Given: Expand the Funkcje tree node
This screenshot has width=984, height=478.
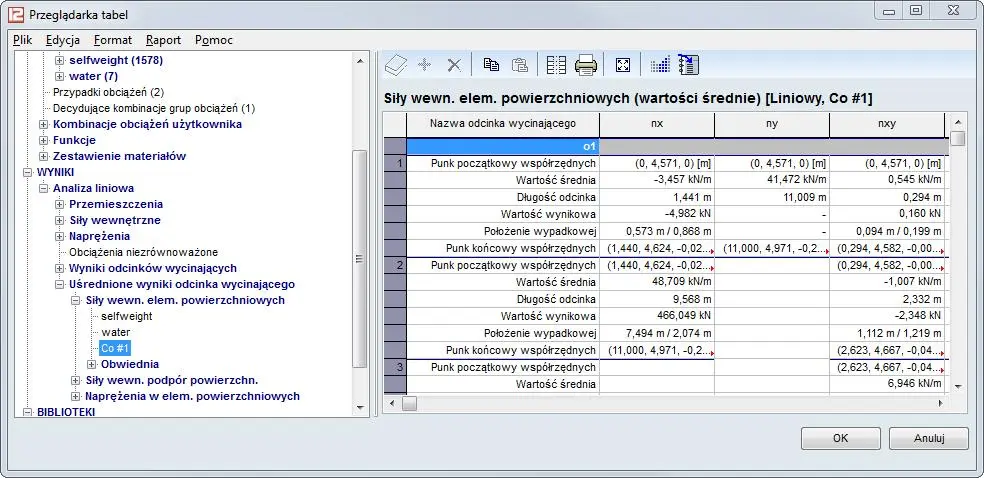Looking at the screenshot, I should click(43, 140).
